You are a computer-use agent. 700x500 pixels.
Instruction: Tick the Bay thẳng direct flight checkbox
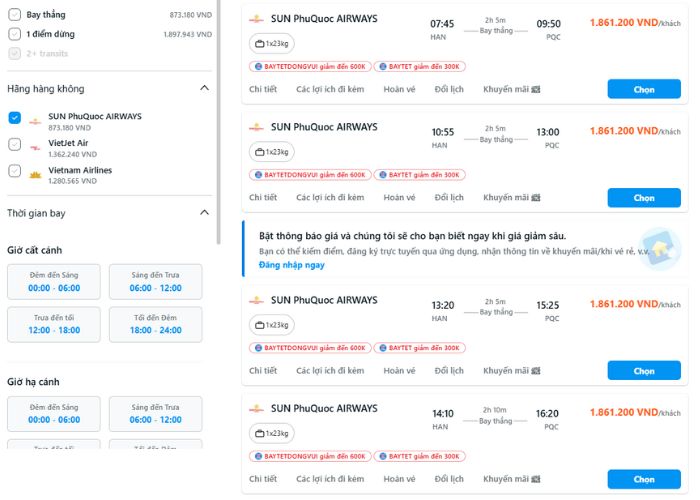tap(14, 16)
